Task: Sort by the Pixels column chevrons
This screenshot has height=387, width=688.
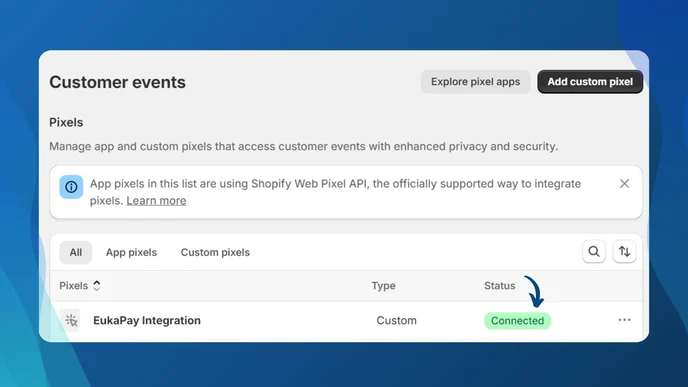Action: pyautogui.click(x=97, y=286)
